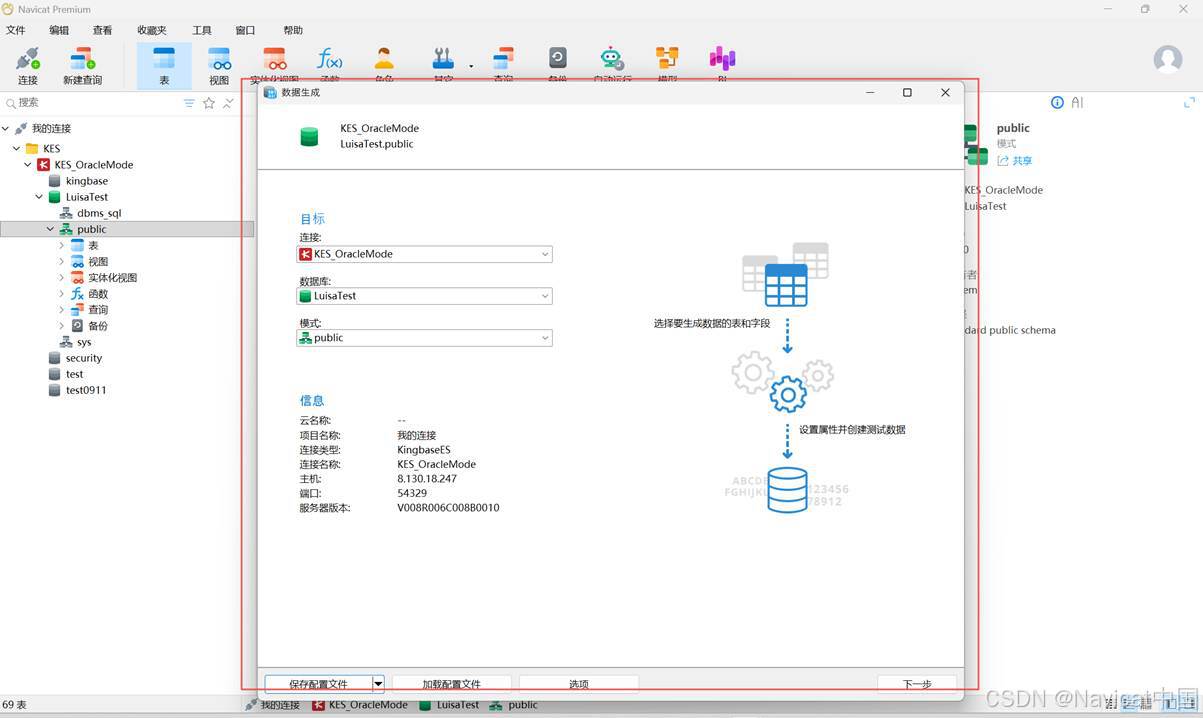Open the arrow next to 其它 toolbar icon
Viewport: 1203px width, 718px height.
pos(471,66)
